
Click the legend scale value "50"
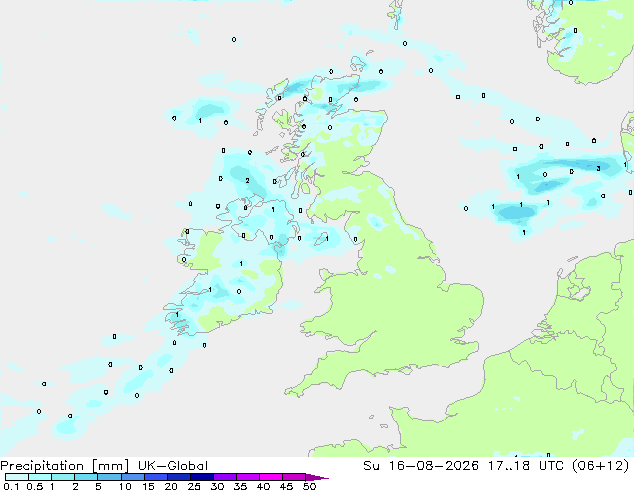click(x=309, y=486)
